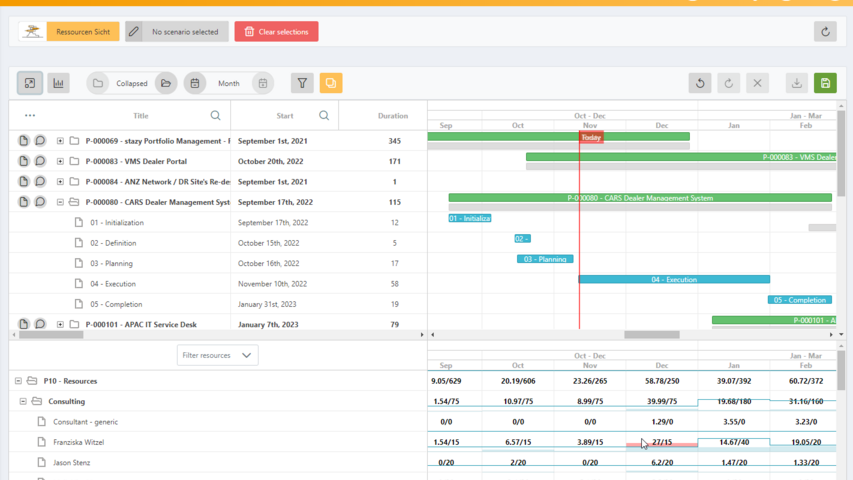853x480 pixels.
Task: Expand project P-000069 stazy Portfolio Management
Action: click(x=60, y=141)
